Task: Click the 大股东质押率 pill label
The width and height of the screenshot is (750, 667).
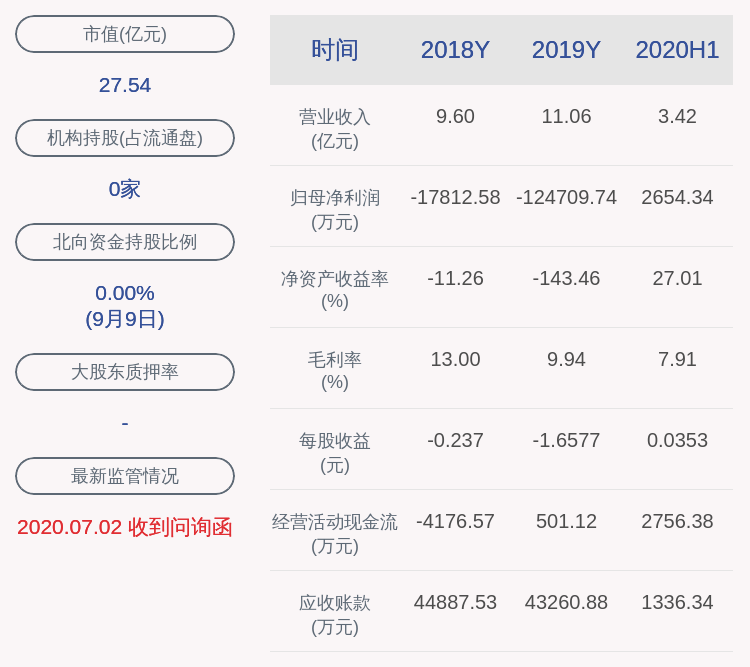Action: (125, 372)
